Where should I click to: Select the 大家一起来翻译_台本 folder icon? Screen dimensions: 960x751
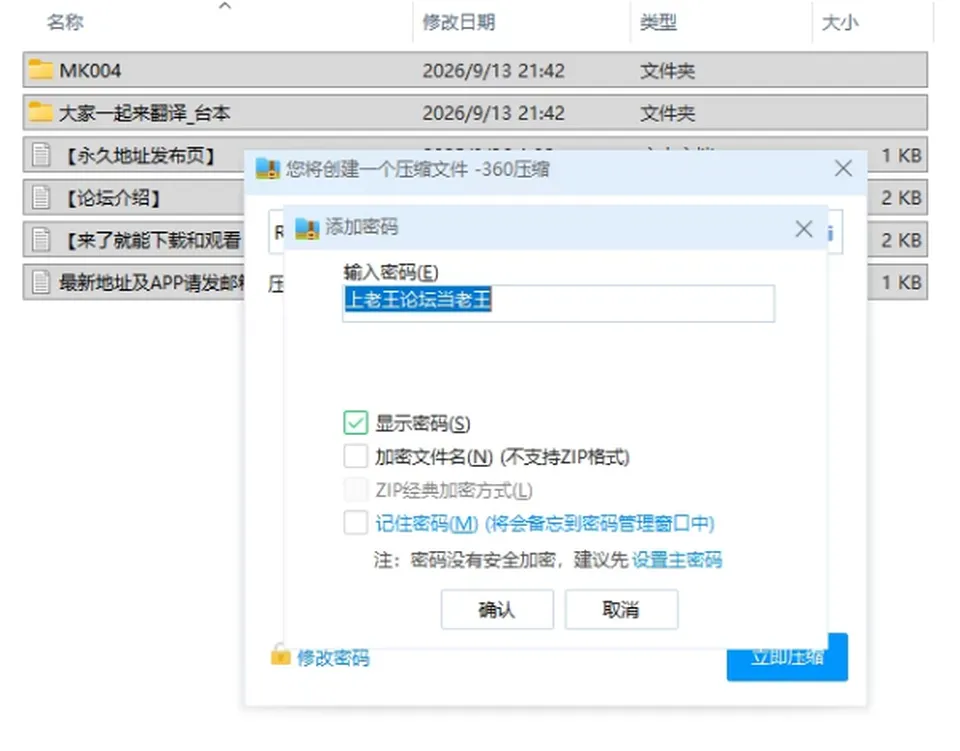click(x=40, y=112)
